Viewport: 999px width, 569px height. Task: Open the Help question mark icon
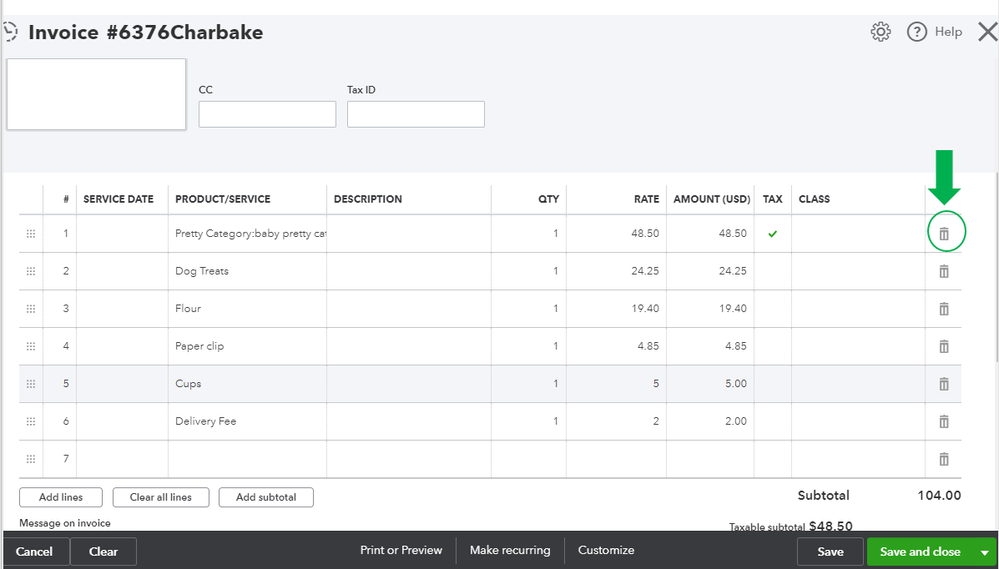916,32
